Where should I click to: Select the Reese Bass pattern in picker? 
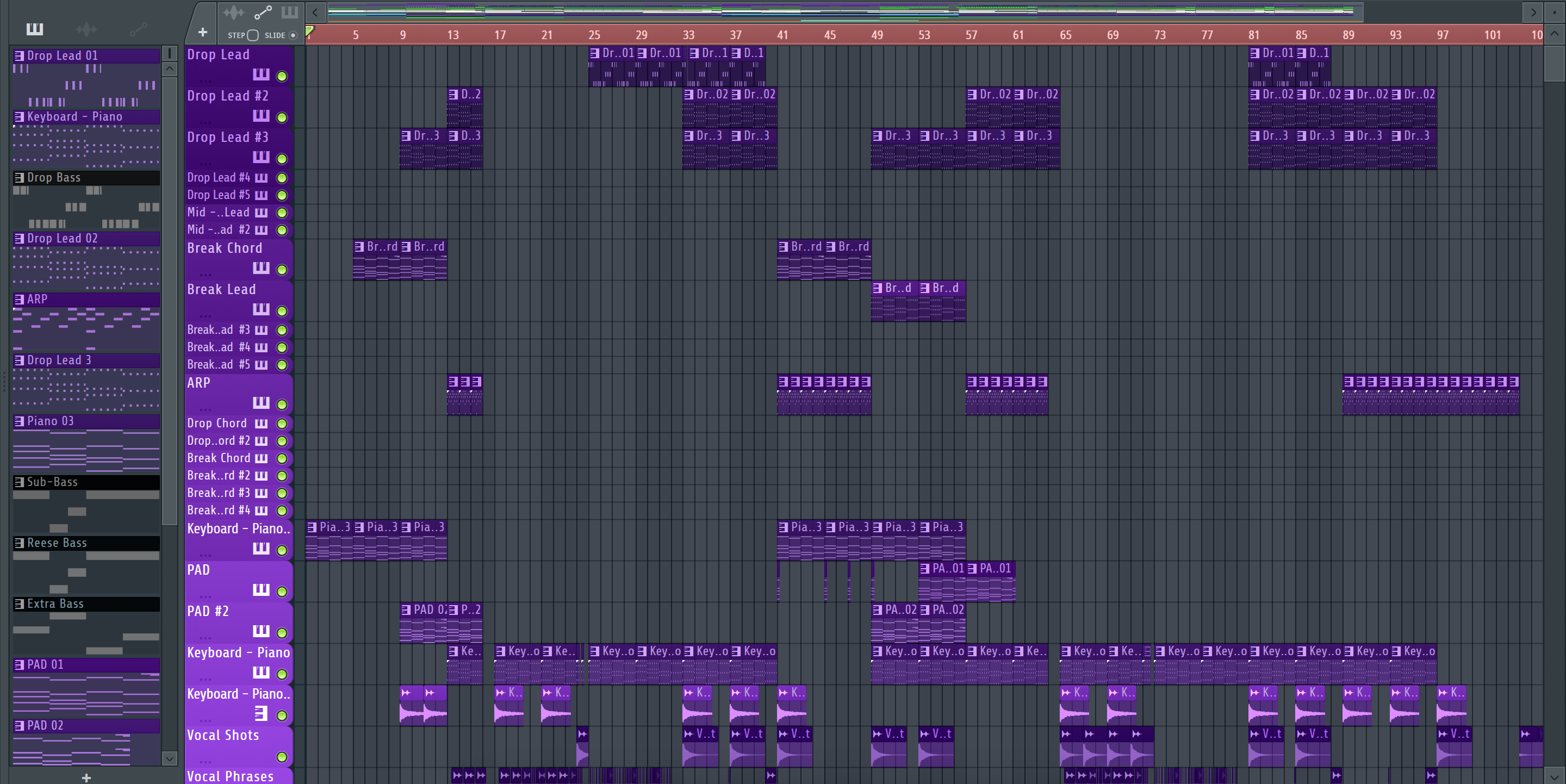click(57, 543)
